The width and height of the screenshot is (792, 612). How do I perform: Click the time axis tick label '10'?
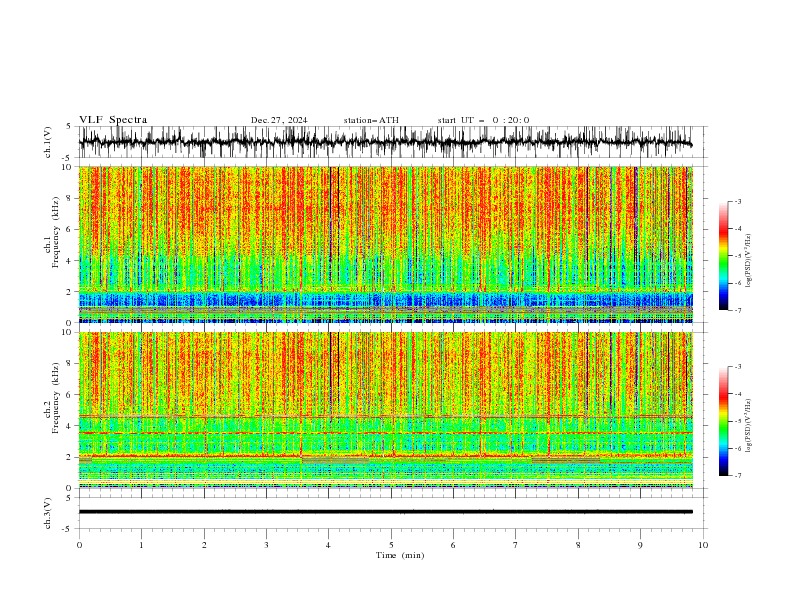pyautogui.click(x=703, y=545)
